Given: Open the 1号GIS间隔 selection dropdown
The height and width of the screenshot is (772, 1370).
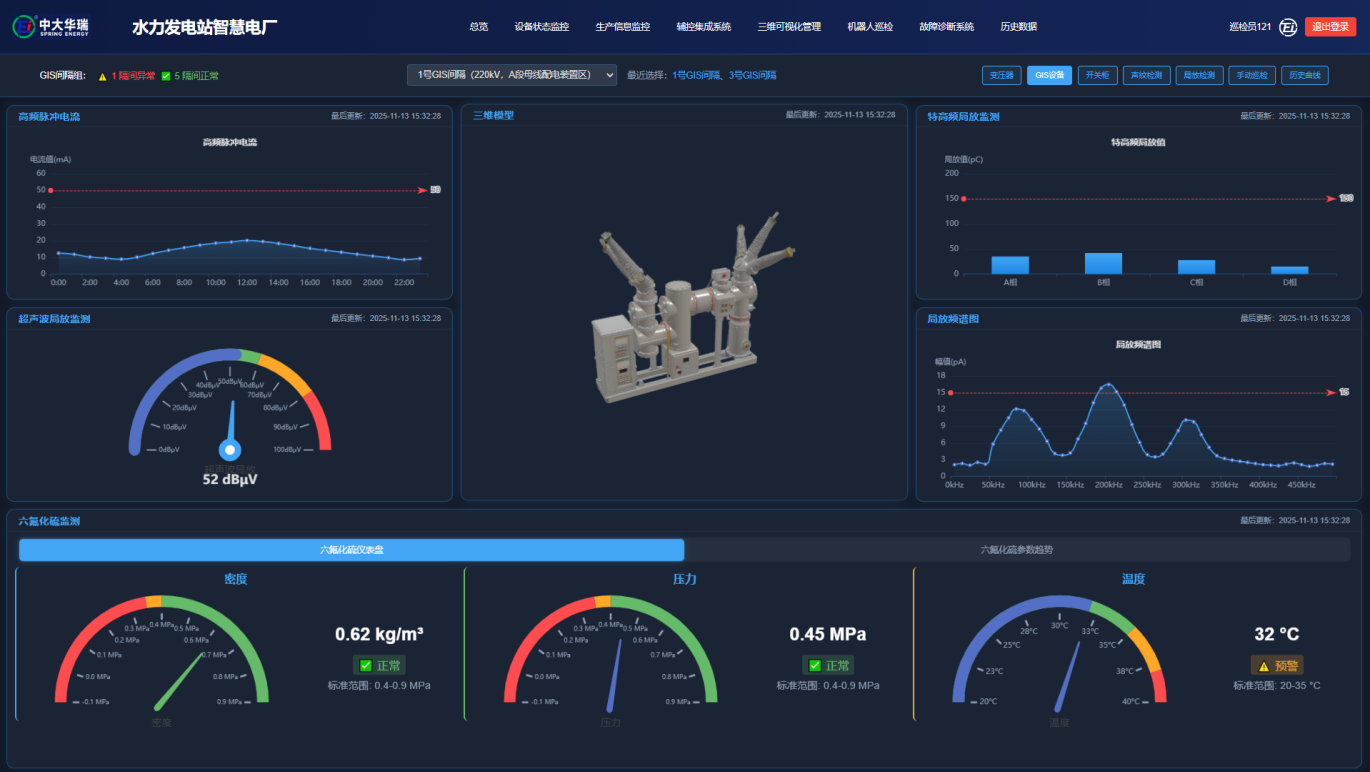Looking at the screenshot, I should pos(512,75).
